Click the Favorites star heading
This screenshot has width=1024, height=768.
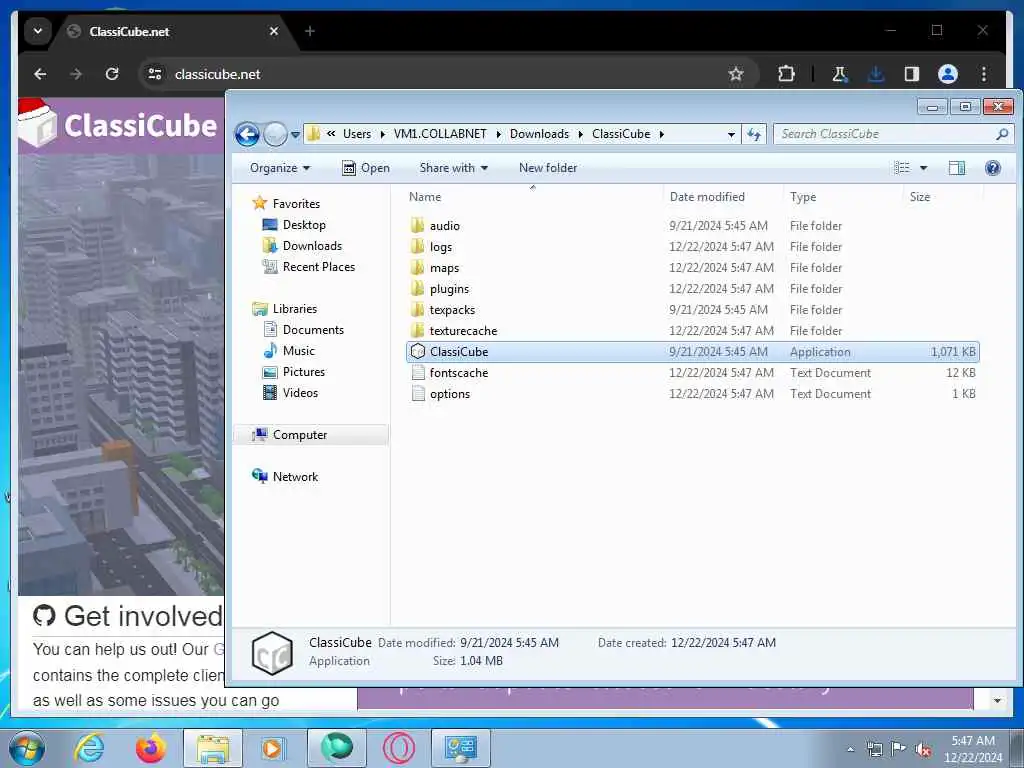[x=285, y=204]
